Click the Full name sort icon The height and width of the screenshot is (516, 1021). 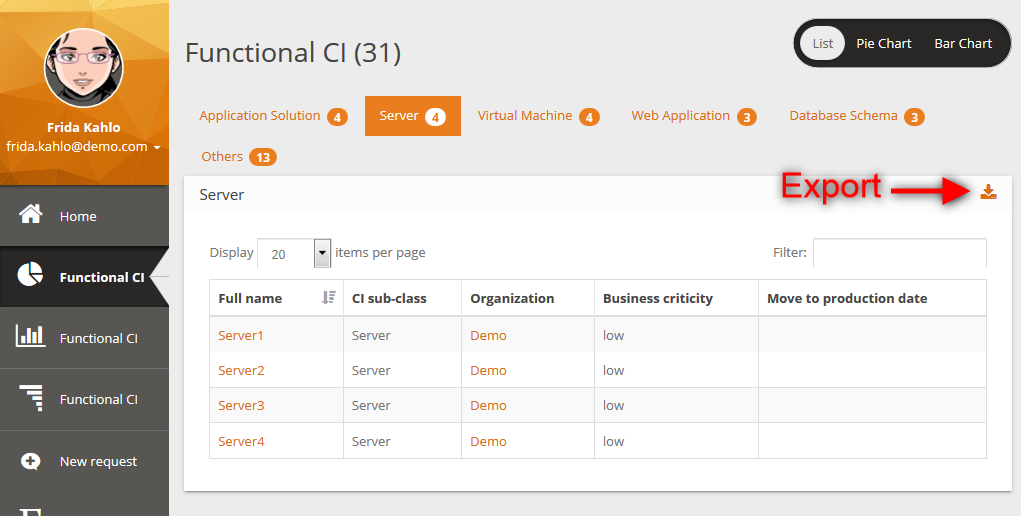pos(329,298)
